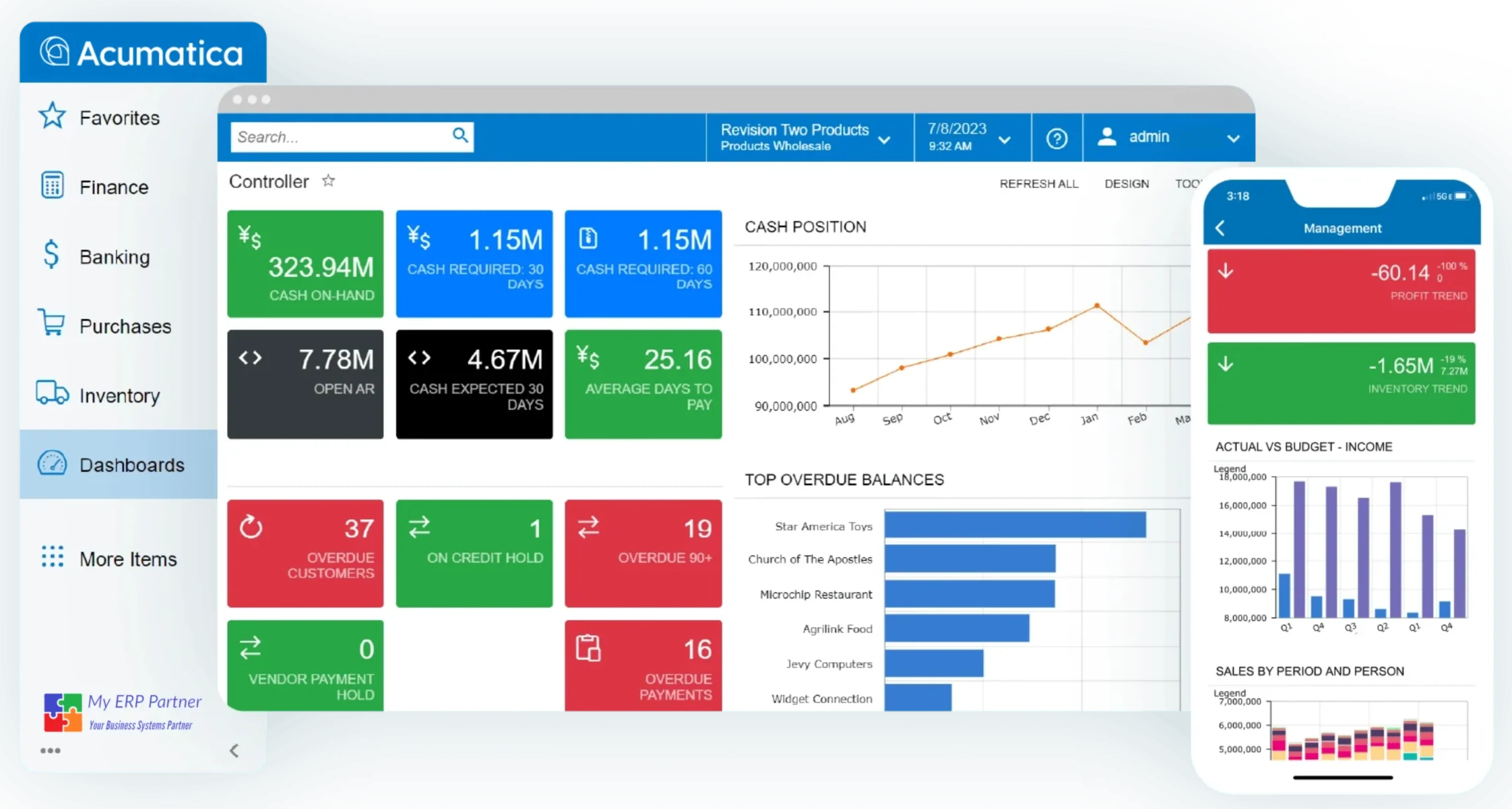Viewport: 1512px width, 809px height.
Task: Click the Favorites star icon in sidebar
Action: [52, 116]
